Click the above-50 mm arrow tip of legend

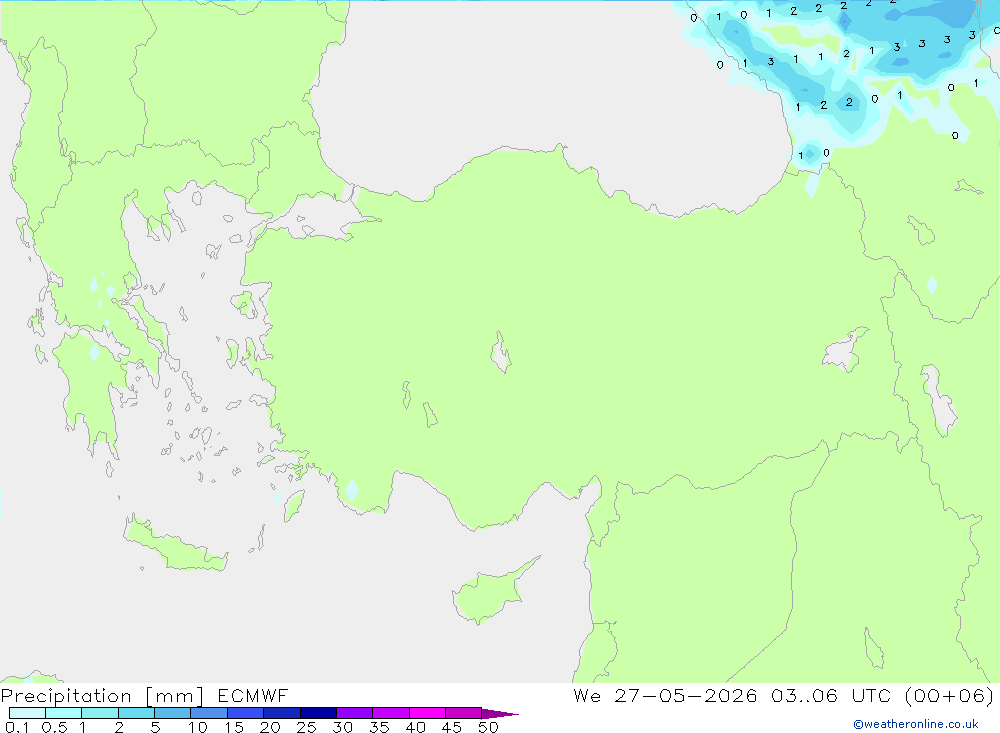click(x=500, y=713)
